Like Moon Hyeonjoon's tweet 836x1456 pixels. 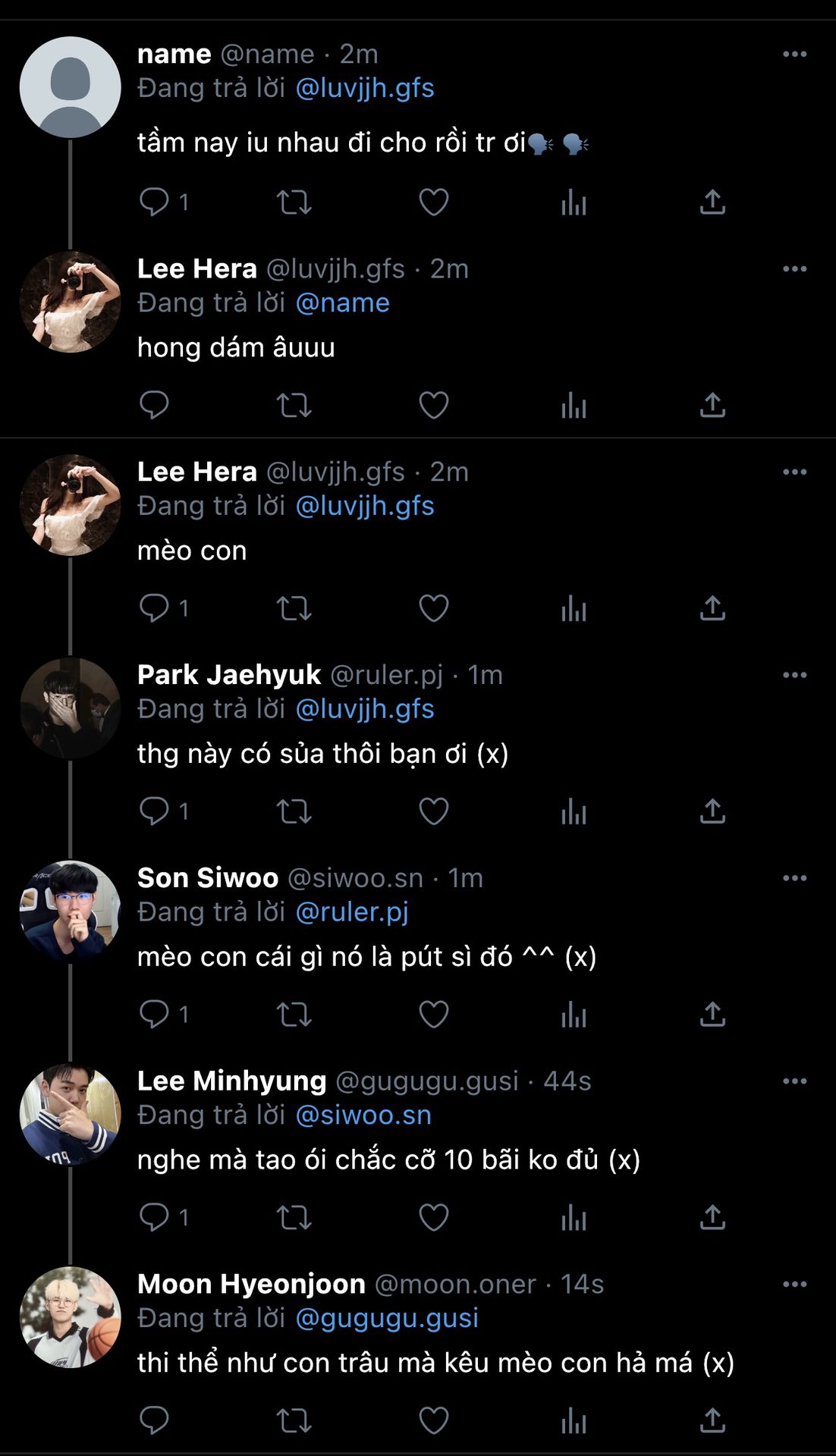433,1420
